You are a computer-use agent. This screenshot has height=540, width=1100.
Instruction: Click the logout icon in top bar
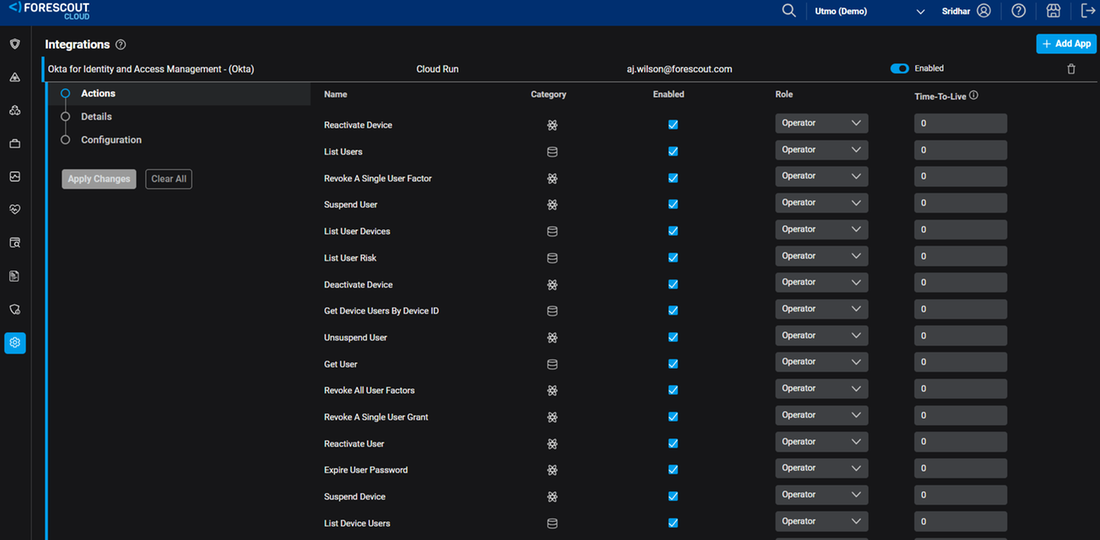[x=1088, y=11]
